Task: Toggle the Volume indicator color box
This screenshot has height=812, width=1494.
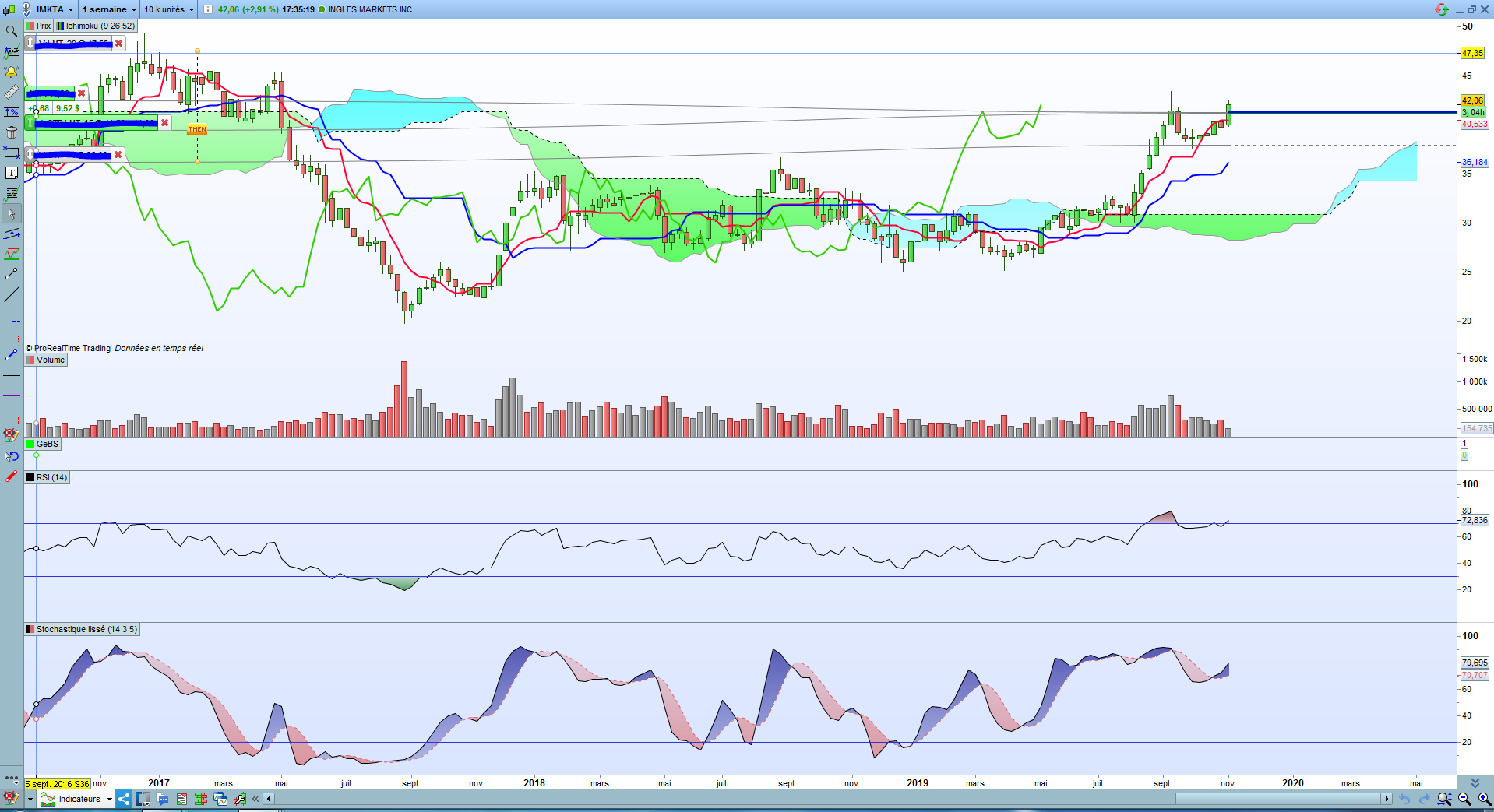Action: pyautogui.click(x=30, y=360)
